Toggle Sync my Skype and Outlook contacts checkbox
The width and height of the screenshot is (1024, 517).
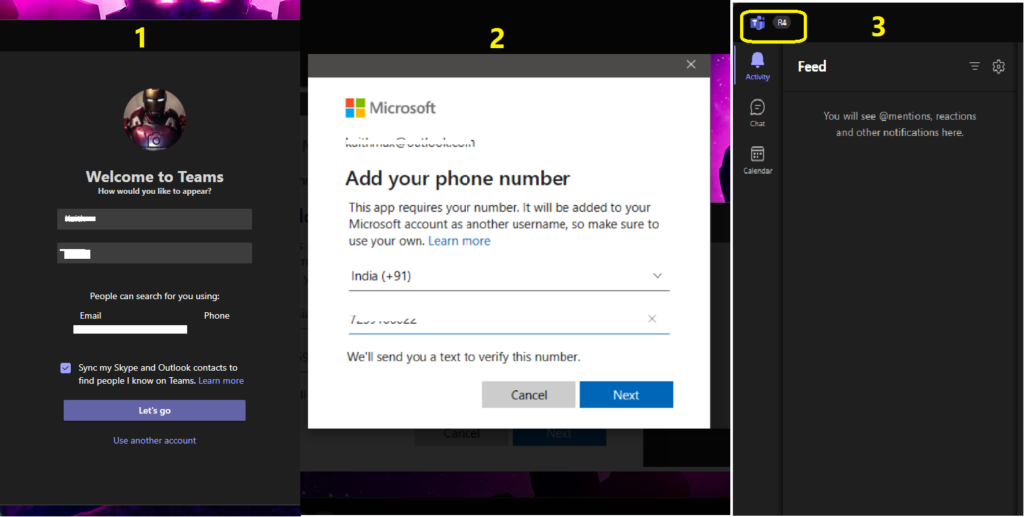click(x=65, y=368)
